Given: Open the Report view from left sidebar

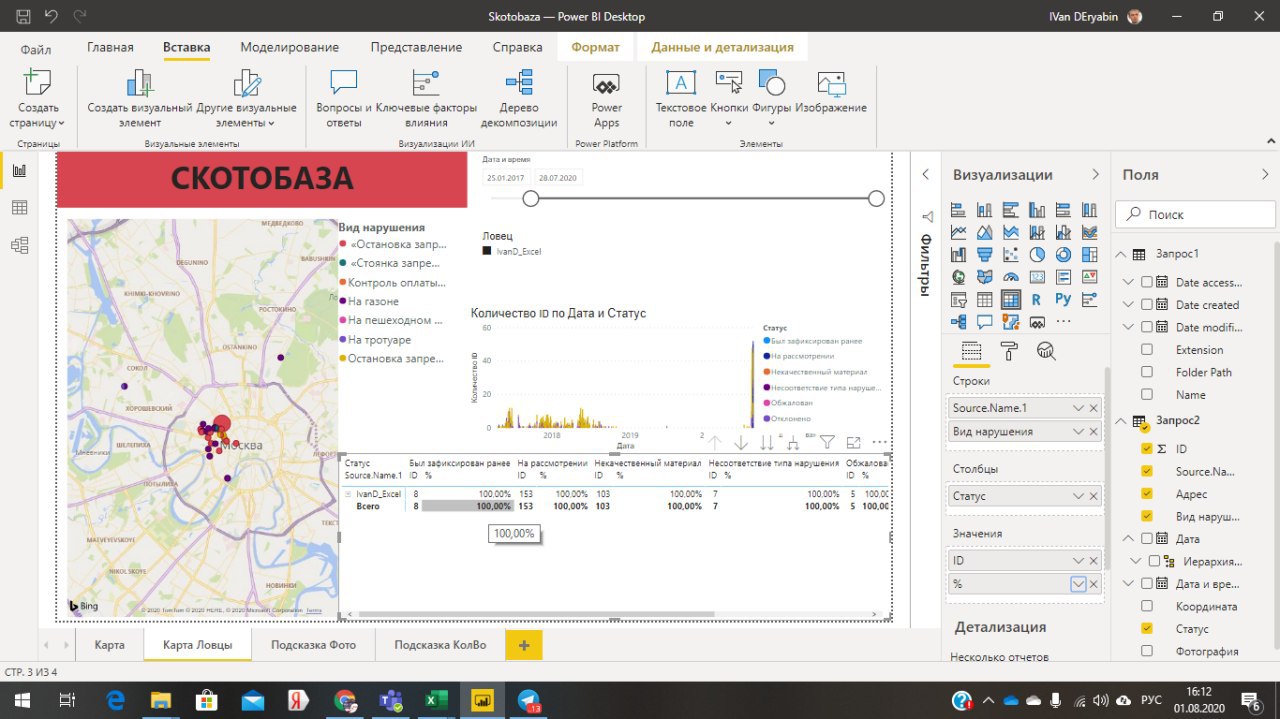Looking at the screenshot, I should tap(19, 170).
